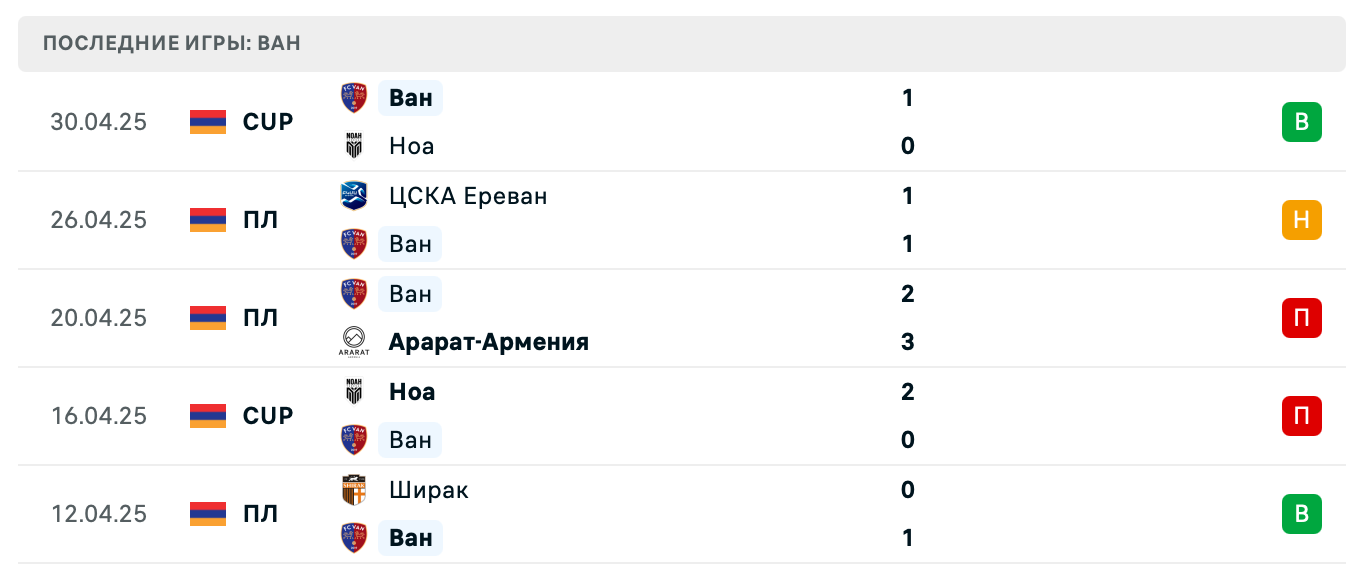This screenshot has width=1364, height=580.
Task: Switch to the CUP match on 16.04.25
Action: click(x=267, y=416)
